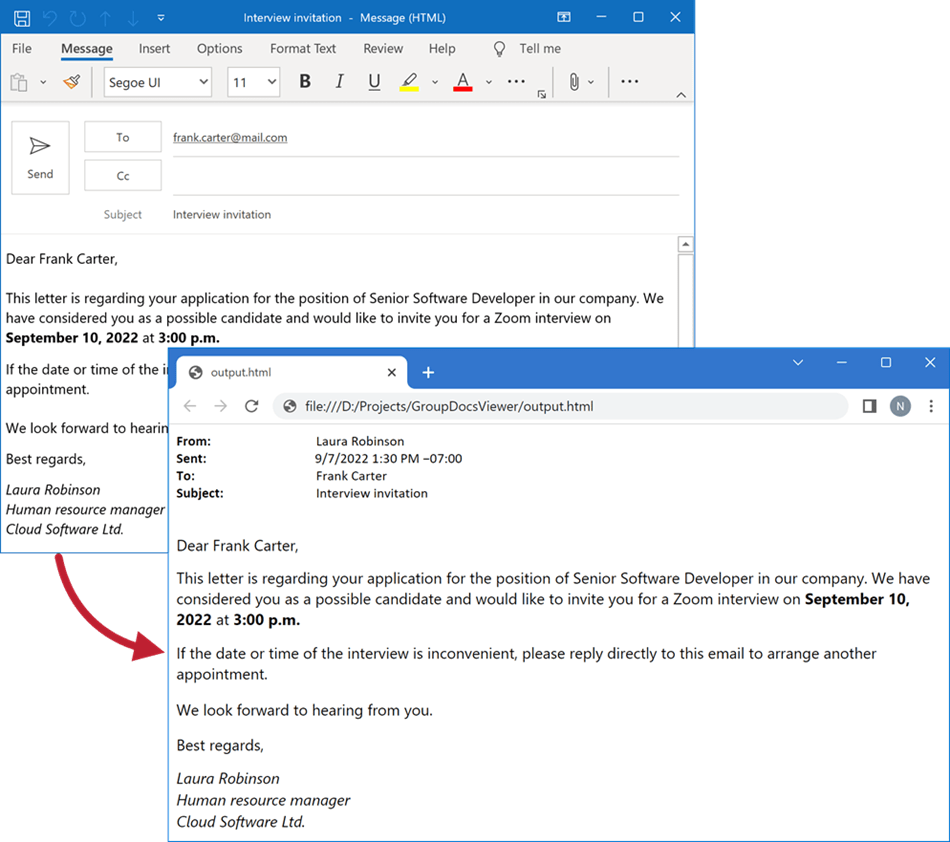This screenshot has width=950, height=842.
Task: Click the Send button
Action: click(x=40, y=157)
